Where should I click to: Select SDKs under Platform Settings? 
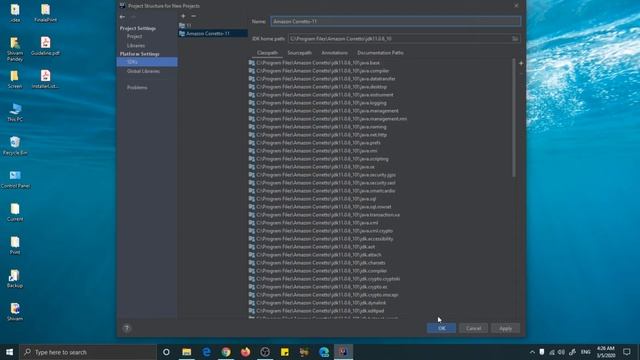[x=147, y=62]
